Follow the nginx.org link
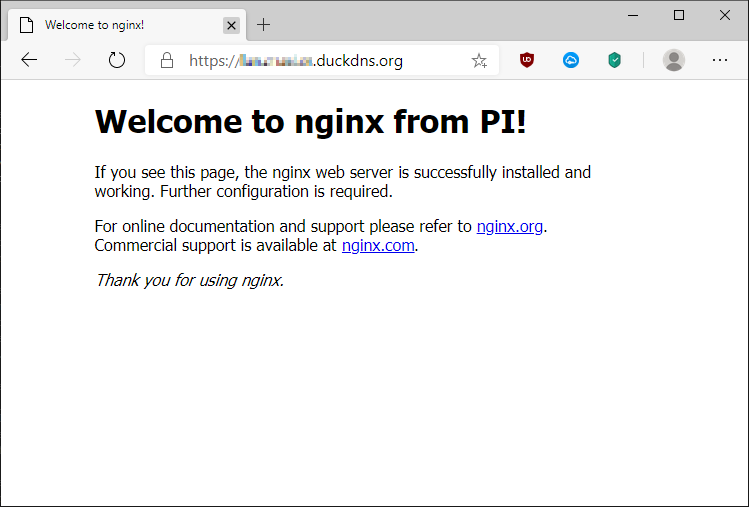749x507 pixels. 510,226
